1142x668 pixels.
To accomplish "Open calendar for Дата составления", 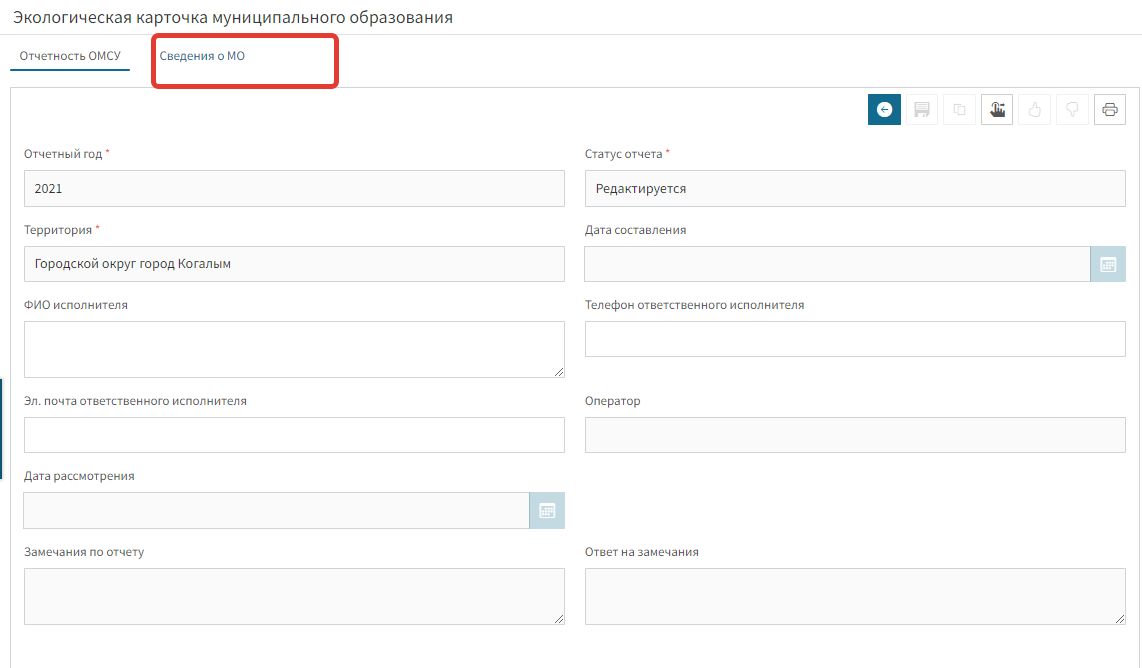I will click(1107, 265).
